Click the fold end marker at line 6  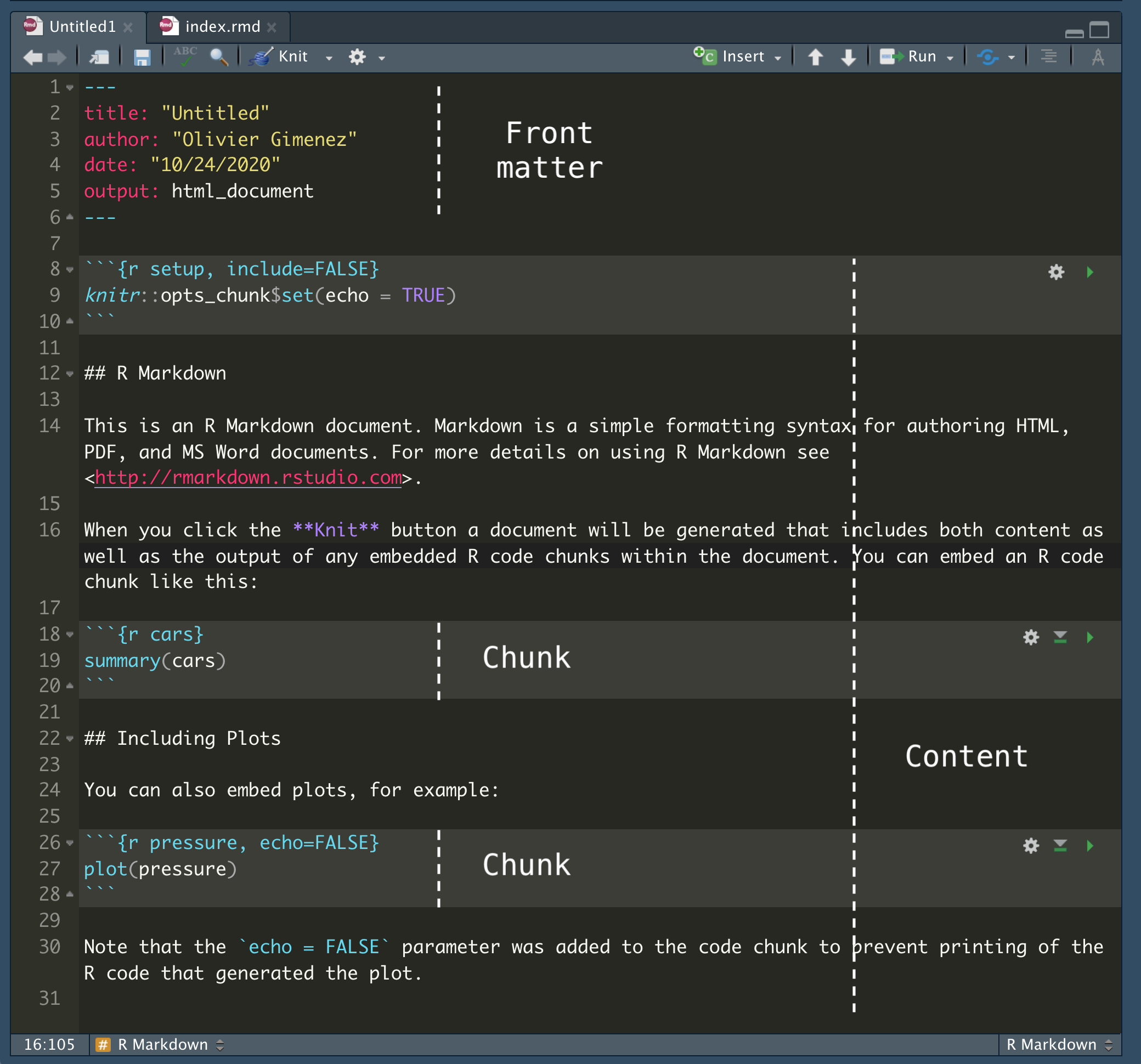[x=70, y=217]
